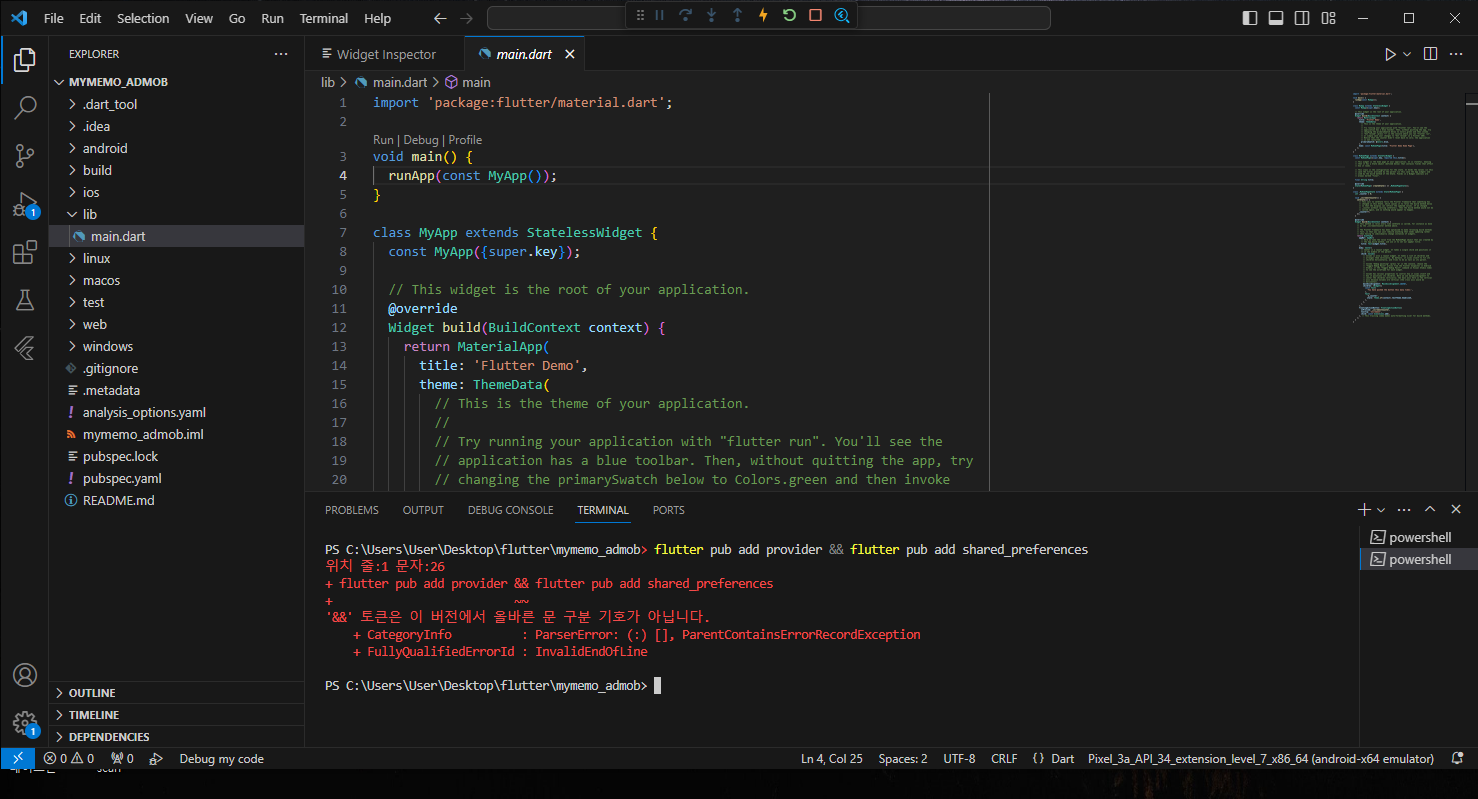The height and width of the screenshot is (799, 1478).
Task: Open the Search view in the activity bar
Action: pyautogui.click(x=25, y=108)
